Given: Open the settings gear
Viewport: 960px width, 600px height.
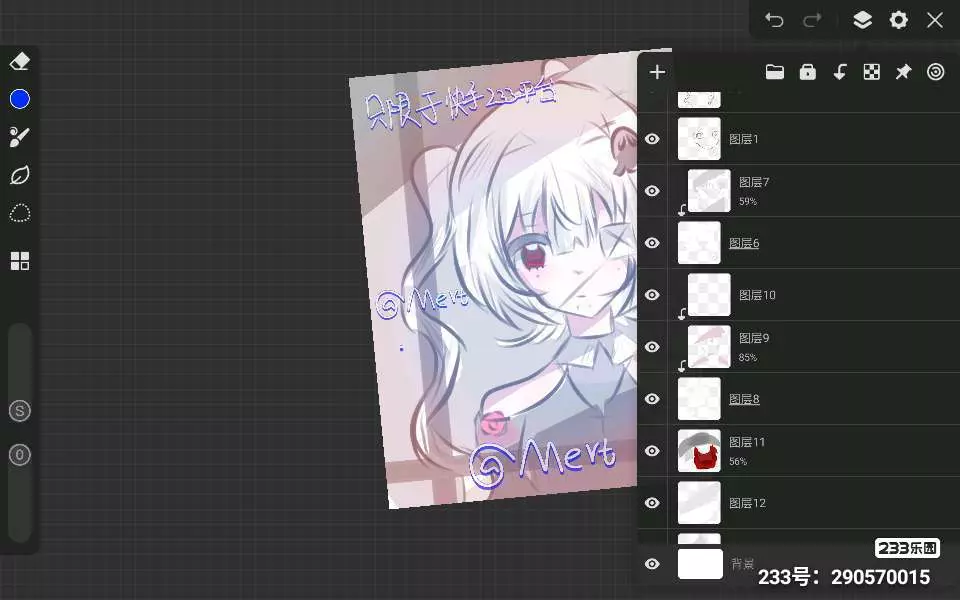Looking at the screenshot, I should [898, 20].
